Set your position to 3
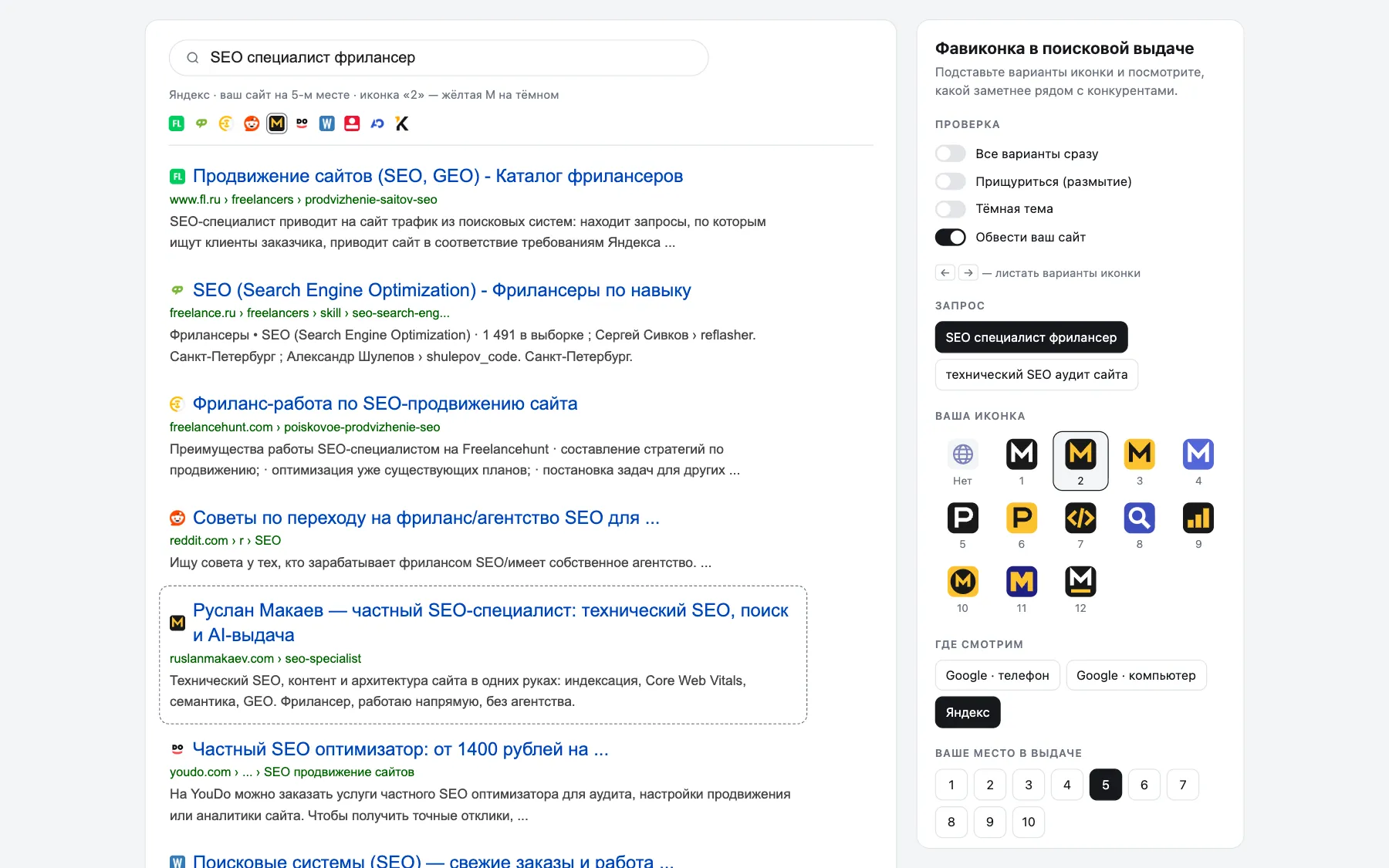 pos(1028,785)
